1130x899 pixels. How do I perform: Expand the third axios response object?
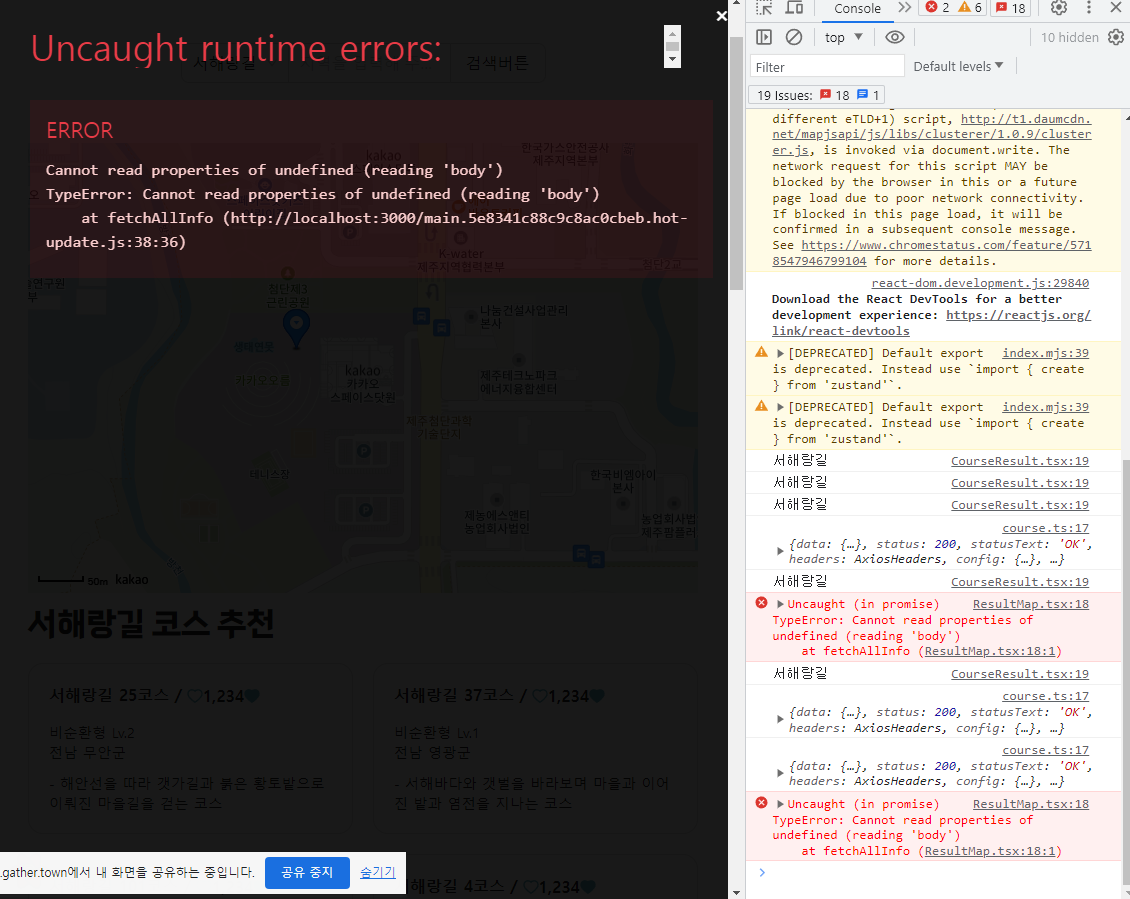pos(780,774)
